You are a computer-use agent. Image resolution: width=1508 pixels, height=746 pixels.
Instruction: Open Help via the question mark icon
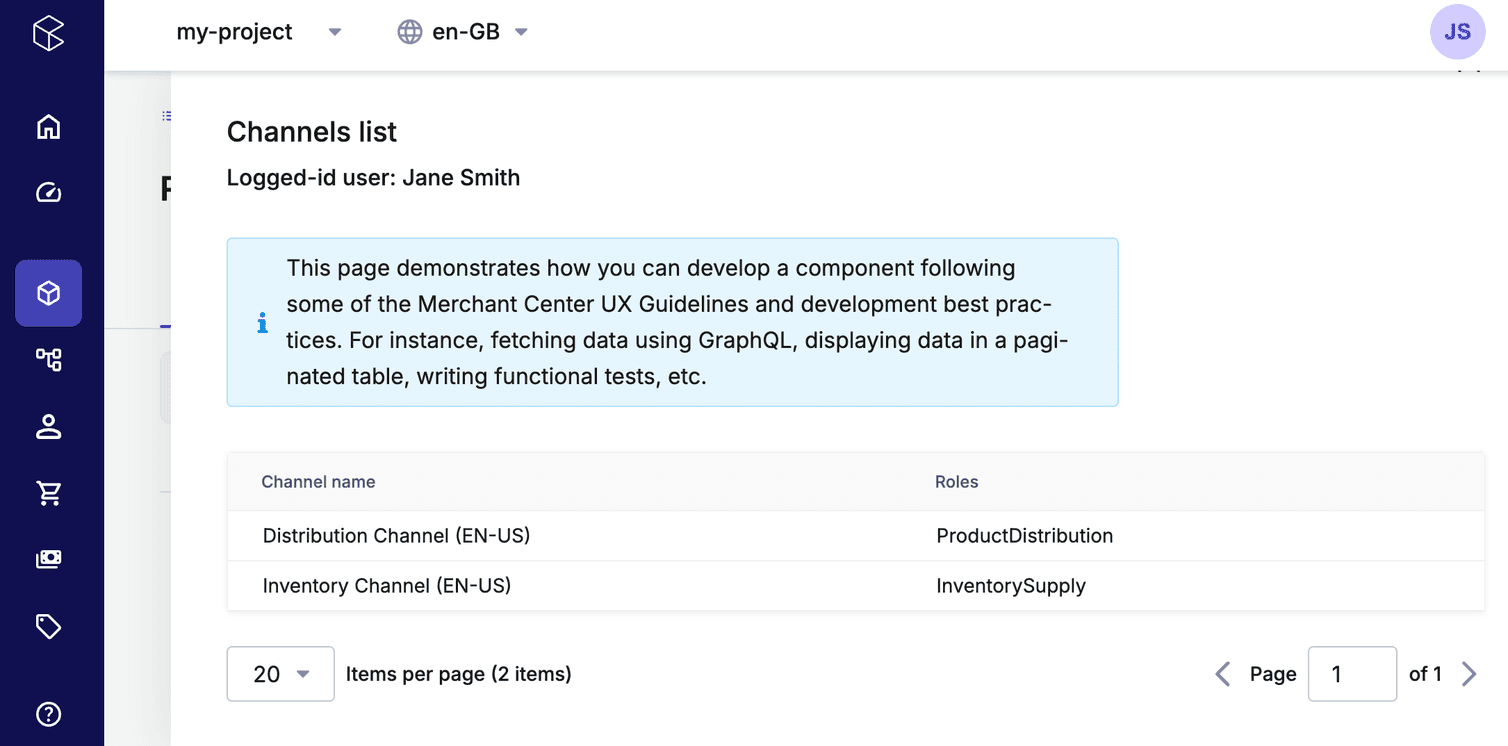tap(48, 714)
